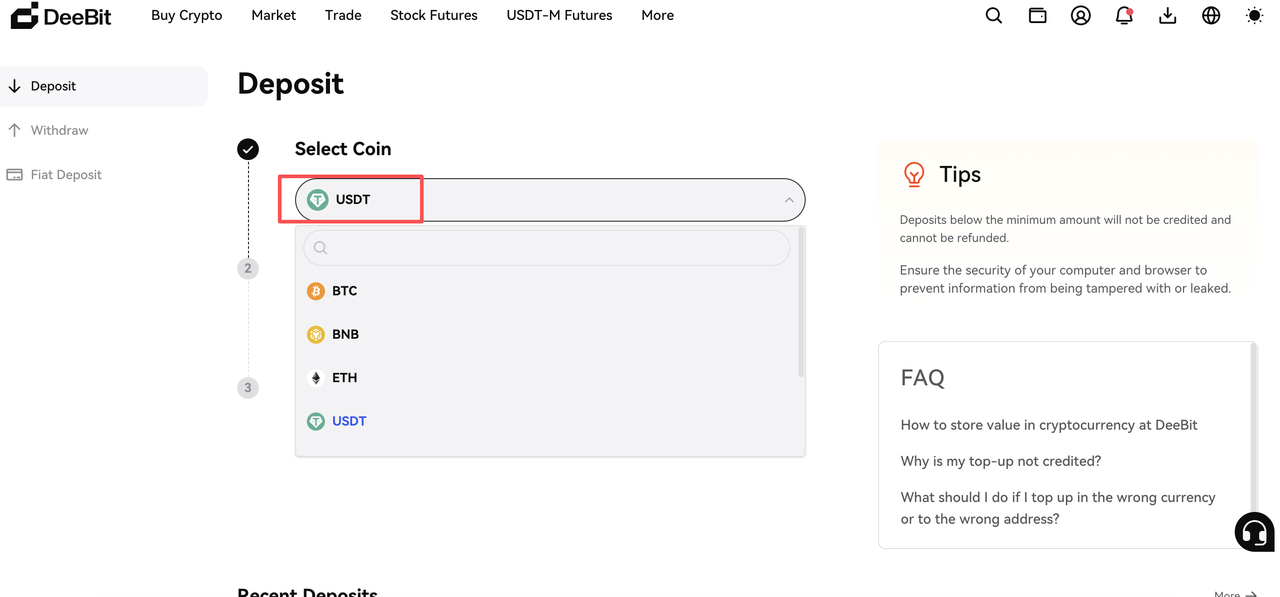Open the notifications bell
Image resolution: width=1280 pixels, height=597 pixels.
coord(1124,15)
